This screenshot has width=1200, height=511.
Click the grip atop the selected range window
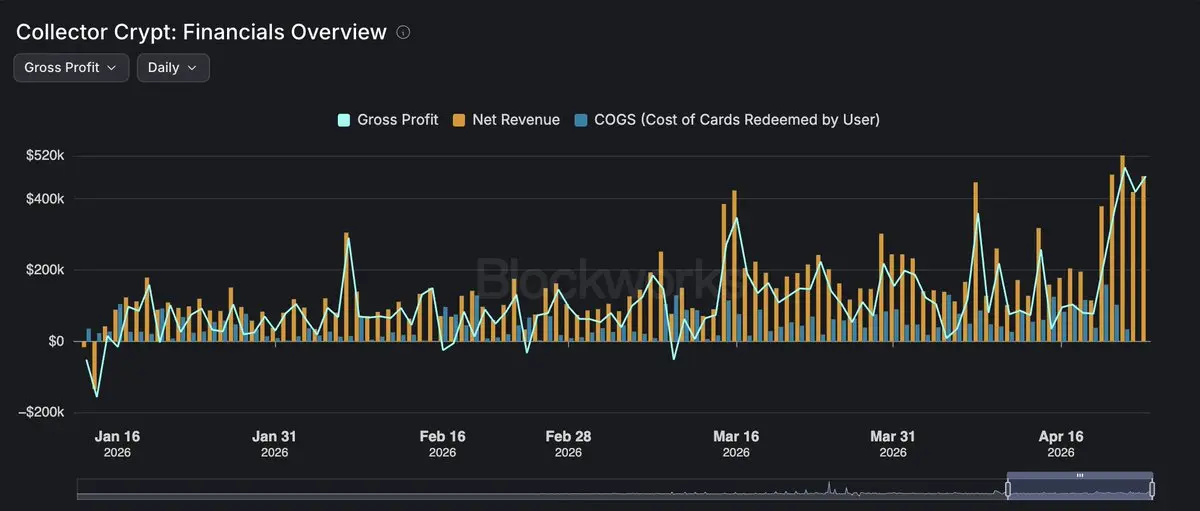click(x=1080, y=476)
